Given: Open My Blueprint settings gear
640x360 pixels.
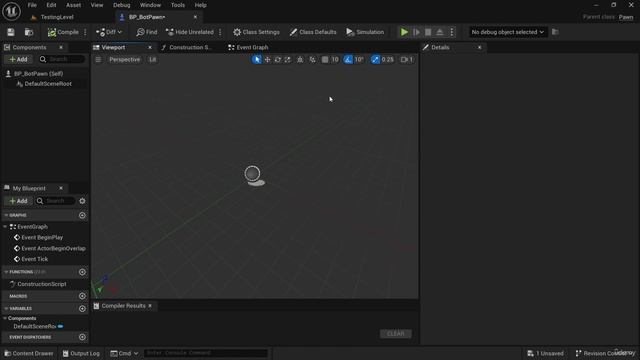Looking at the screenshot, I should (x=82, y=201).
